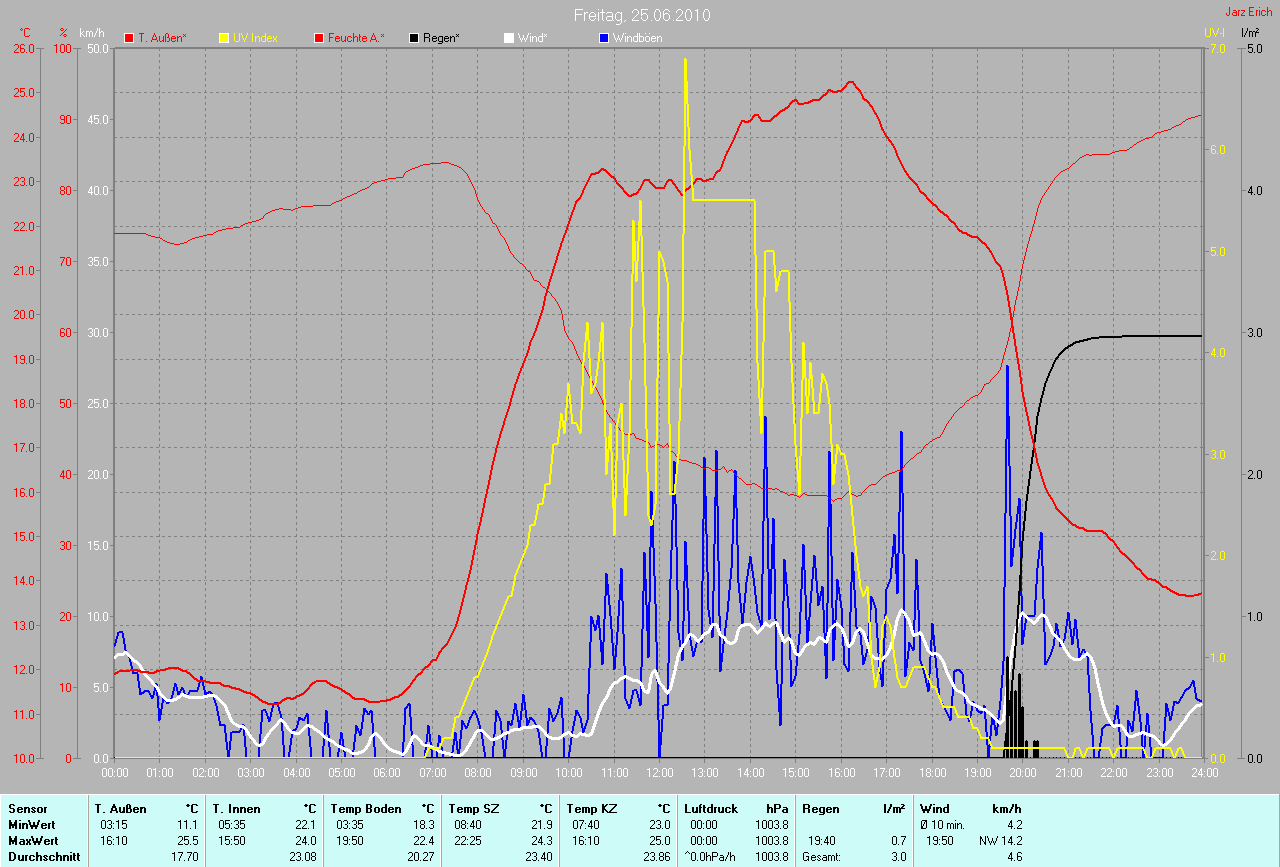Click the Temp SZ maximum time '22:25'
The width and height of the screenshot is (1280, 867).
click(x=468, y=840)
